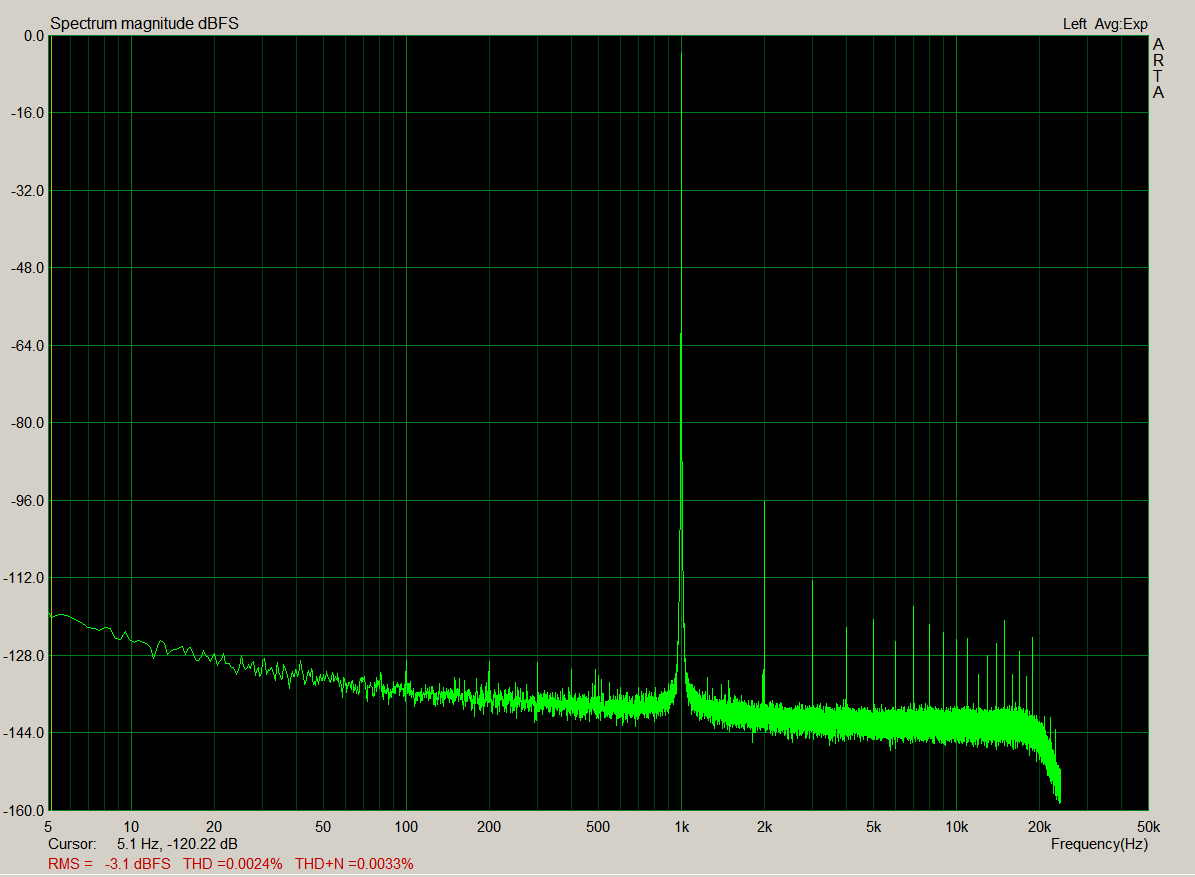Click the 'Spectrum magnitude dBFS' plot title
The height and width of the screenshot is (877, 1195).
[x=144, y=24]
